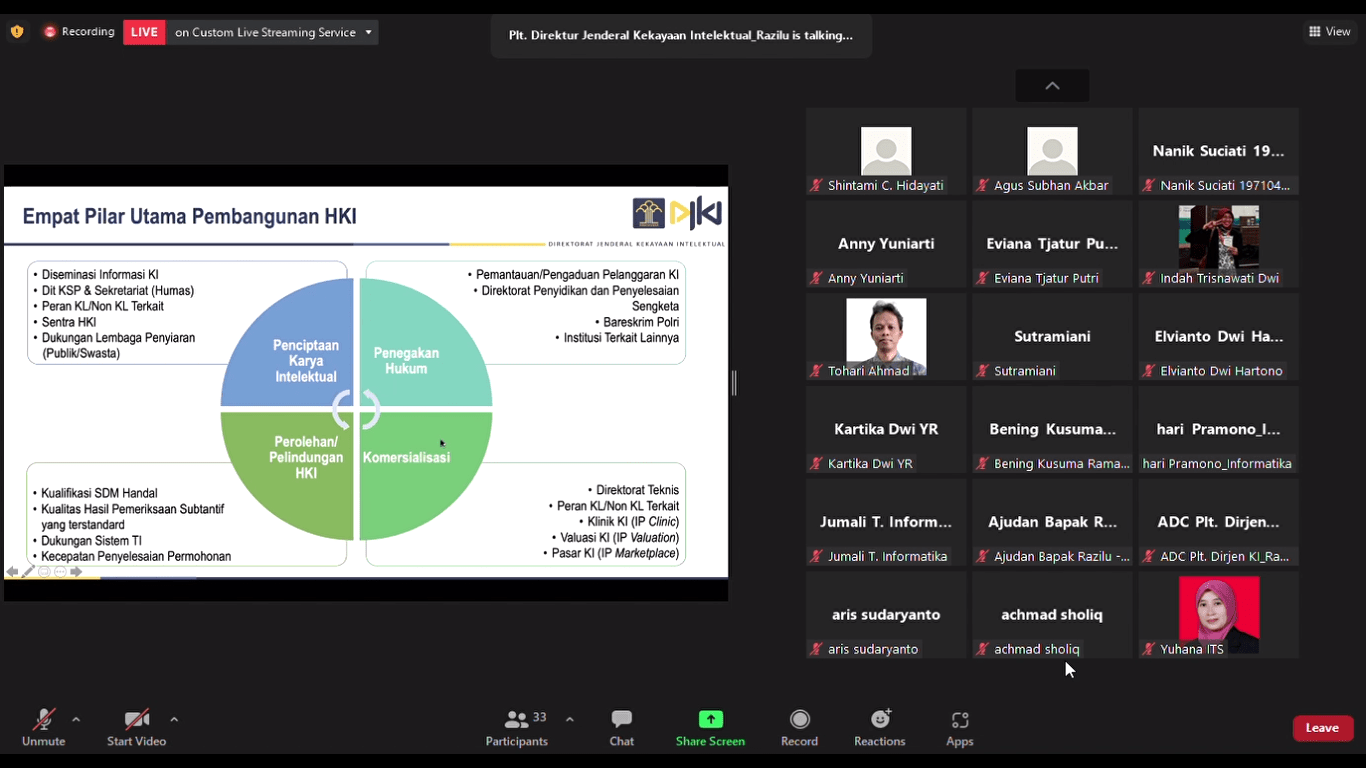The height and width of the screenshot is (768, 1366).
Task: Open the View layout menu
Action: 1330,32
